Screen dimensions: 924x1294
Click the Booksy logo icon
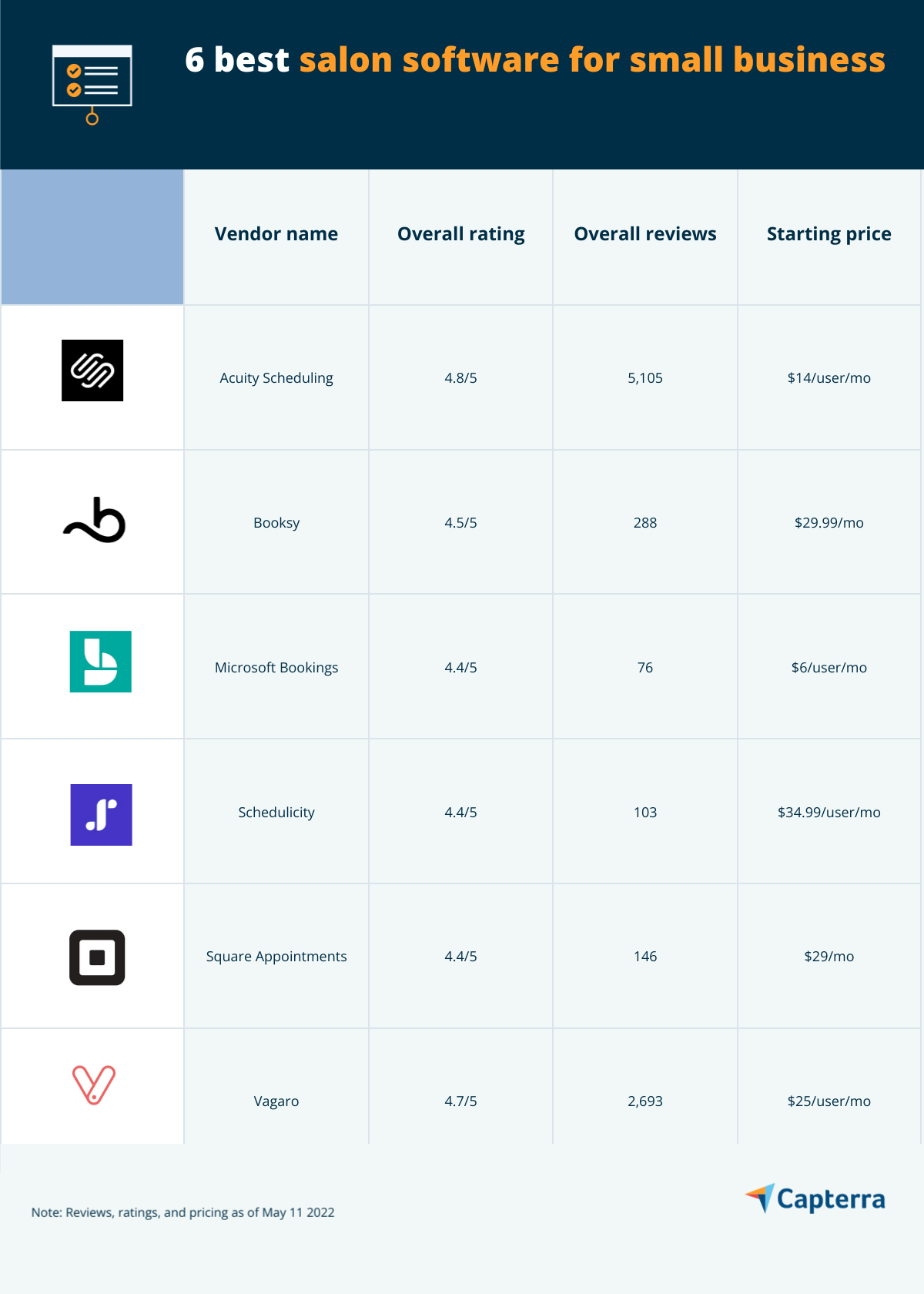point(94,520)
